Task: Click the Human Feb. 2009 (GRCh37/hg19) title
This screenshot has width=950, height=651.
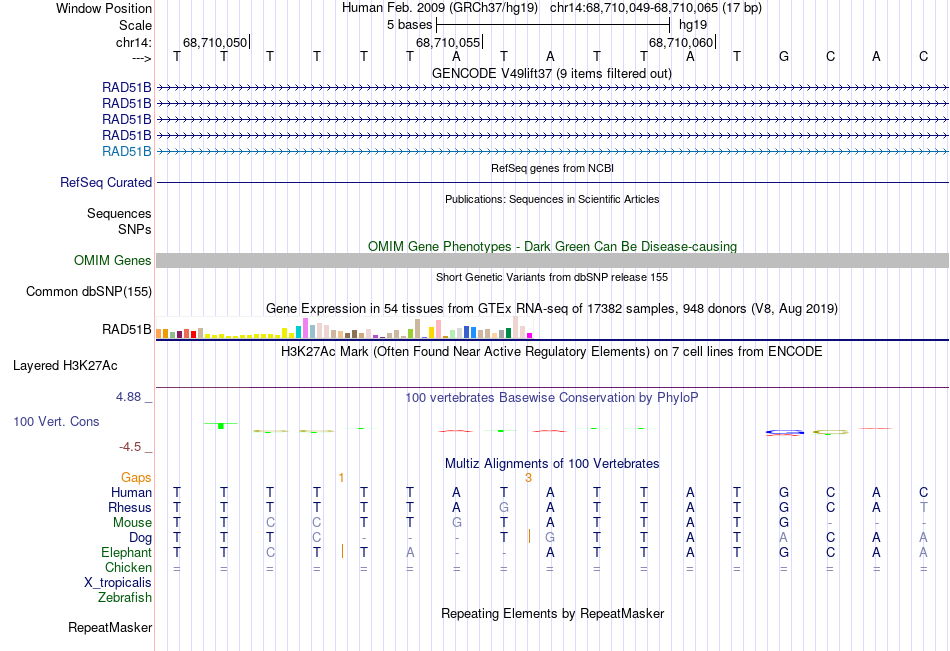Action: 440,8
